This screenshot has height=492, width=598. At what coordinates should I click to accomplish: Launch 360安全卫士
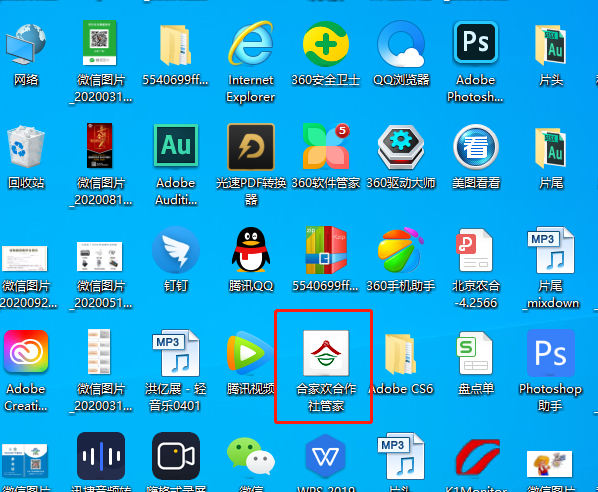[x=326, y=44]
